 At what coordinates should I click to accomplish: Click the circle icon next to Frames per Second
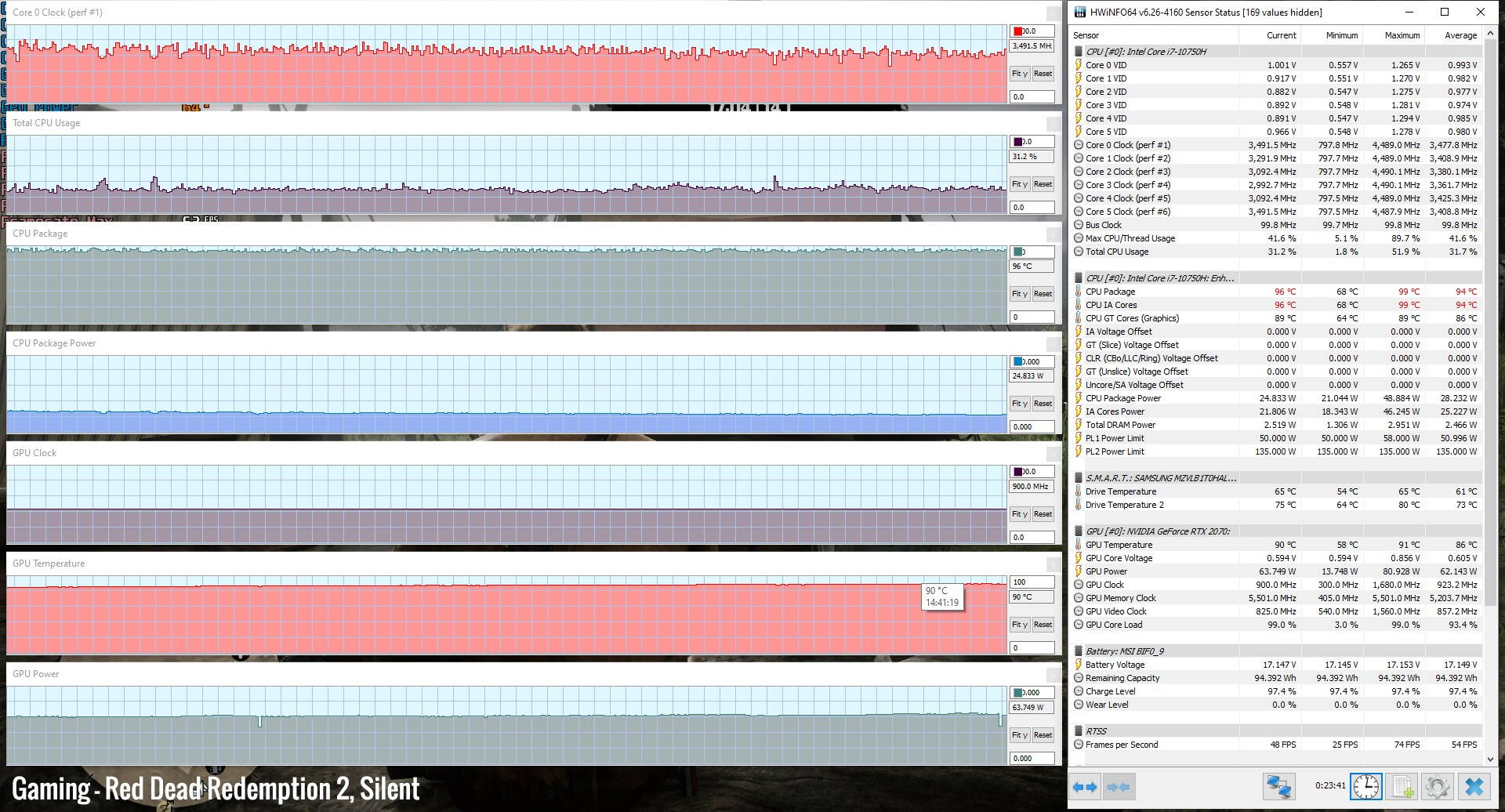point(1079,745)
